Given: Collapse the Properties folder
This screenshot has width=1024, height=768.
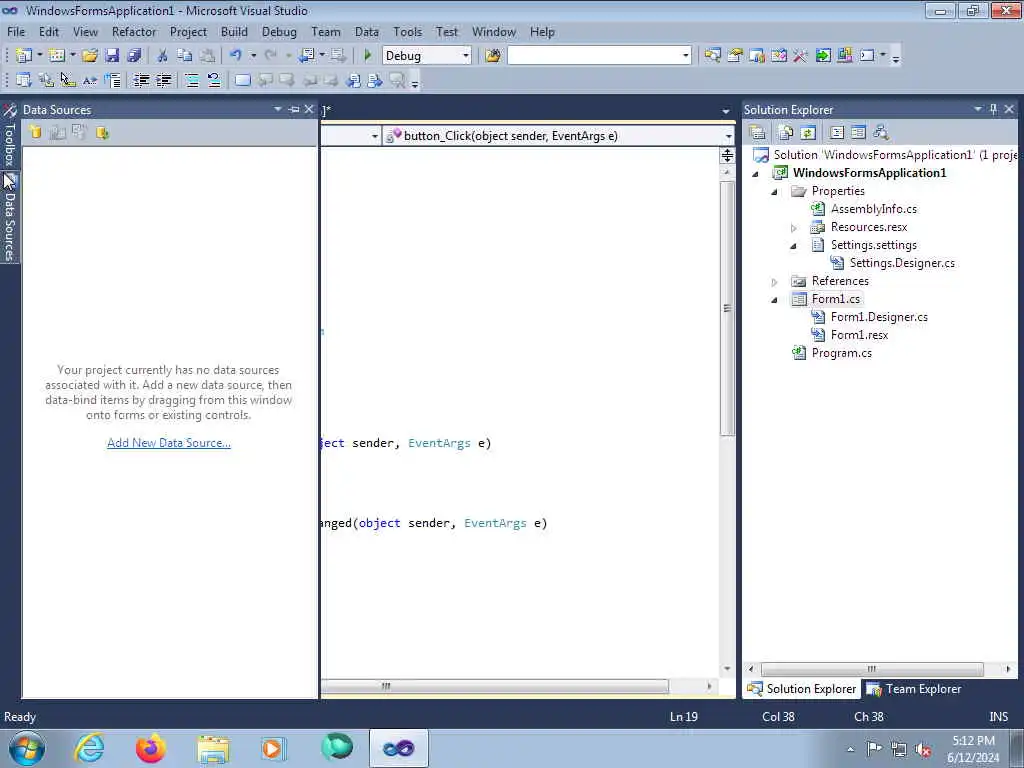Looking at the screenshot, I should pos(775,191).
